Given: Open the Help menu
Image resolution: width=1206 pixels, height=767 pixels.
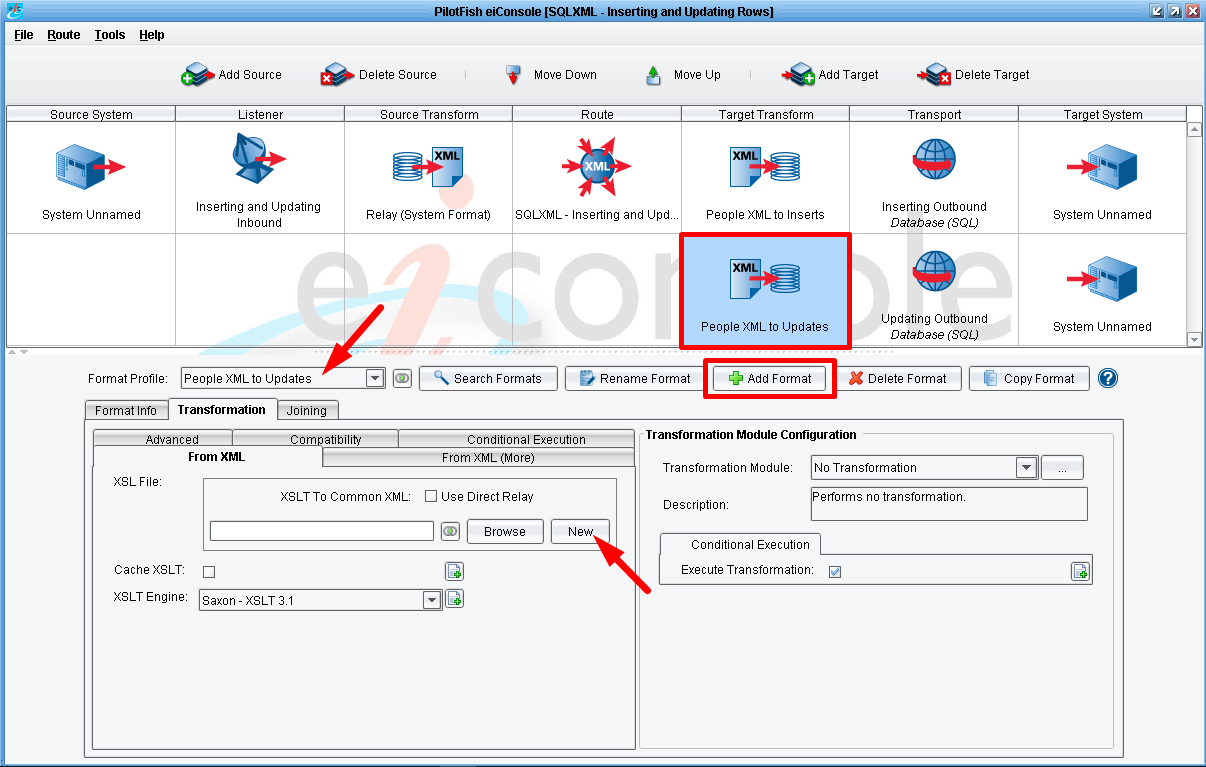Looking at the screenshot, I should pyautogui.click(x=152, y=35).
